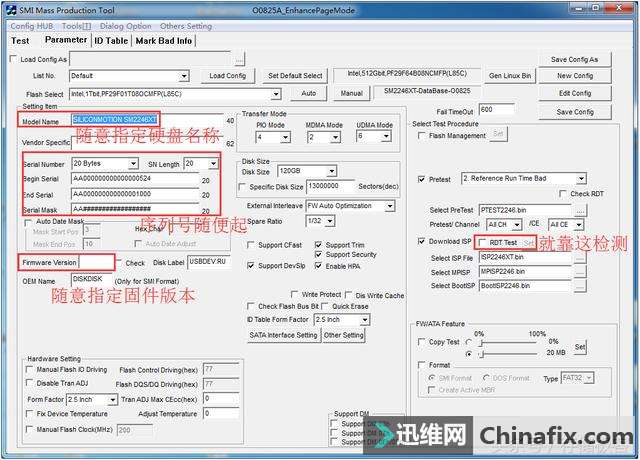Click the Manual button
Screen dimensions: 640x460
pyautogui.click(x=352, y=93)
